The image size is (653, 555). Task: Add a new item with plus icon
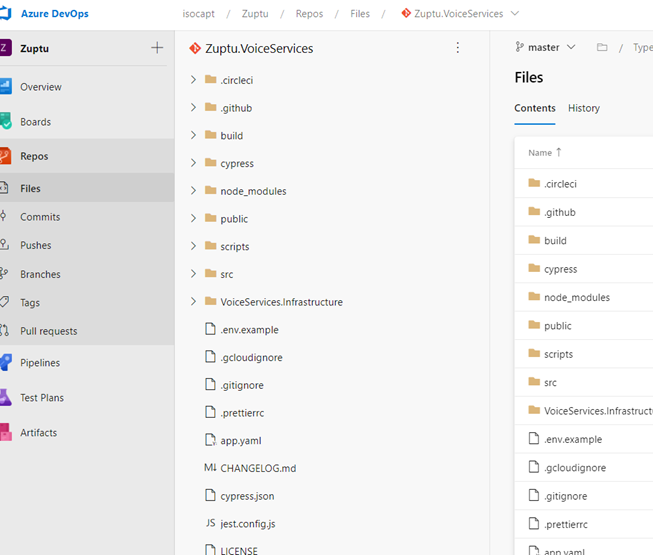(x=157, y=47)
